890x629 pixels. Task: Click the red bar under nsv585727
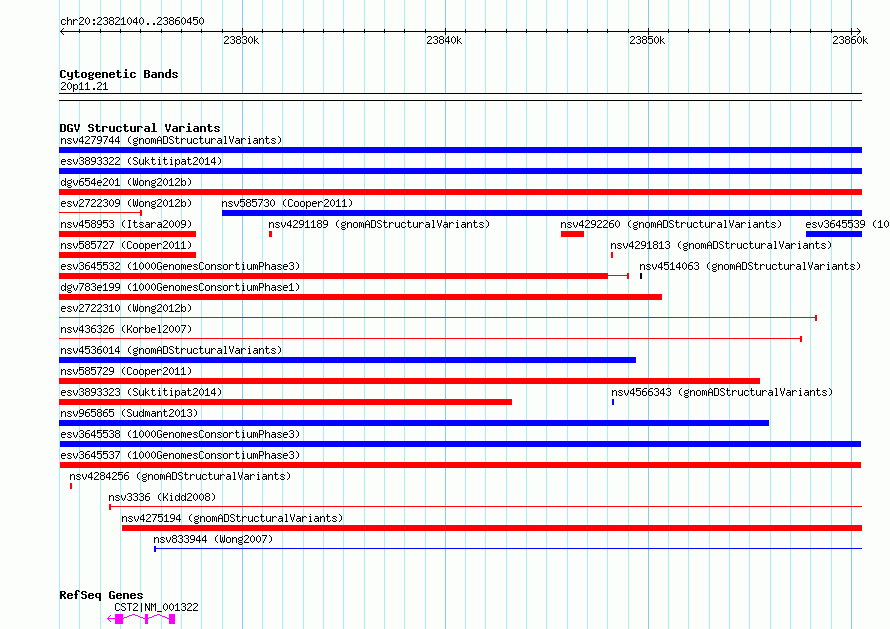(128, 255)
